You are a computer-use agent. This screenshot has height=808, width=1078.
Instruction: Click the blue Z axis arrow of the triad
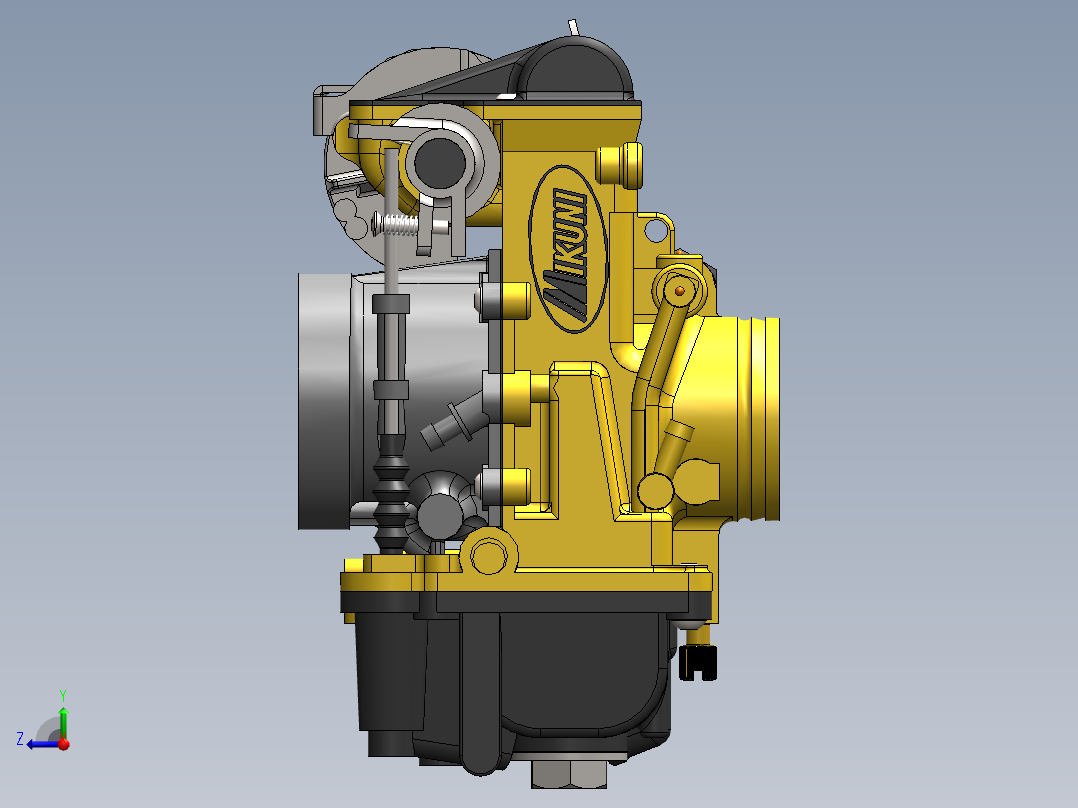coord(40,744)
